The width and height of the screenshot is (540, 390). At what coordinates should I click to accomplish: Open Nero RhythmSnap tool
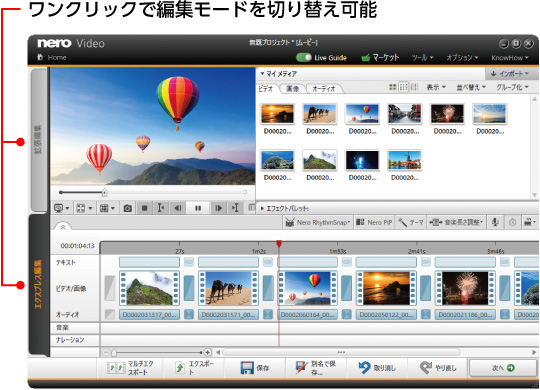tap(317, 223)
